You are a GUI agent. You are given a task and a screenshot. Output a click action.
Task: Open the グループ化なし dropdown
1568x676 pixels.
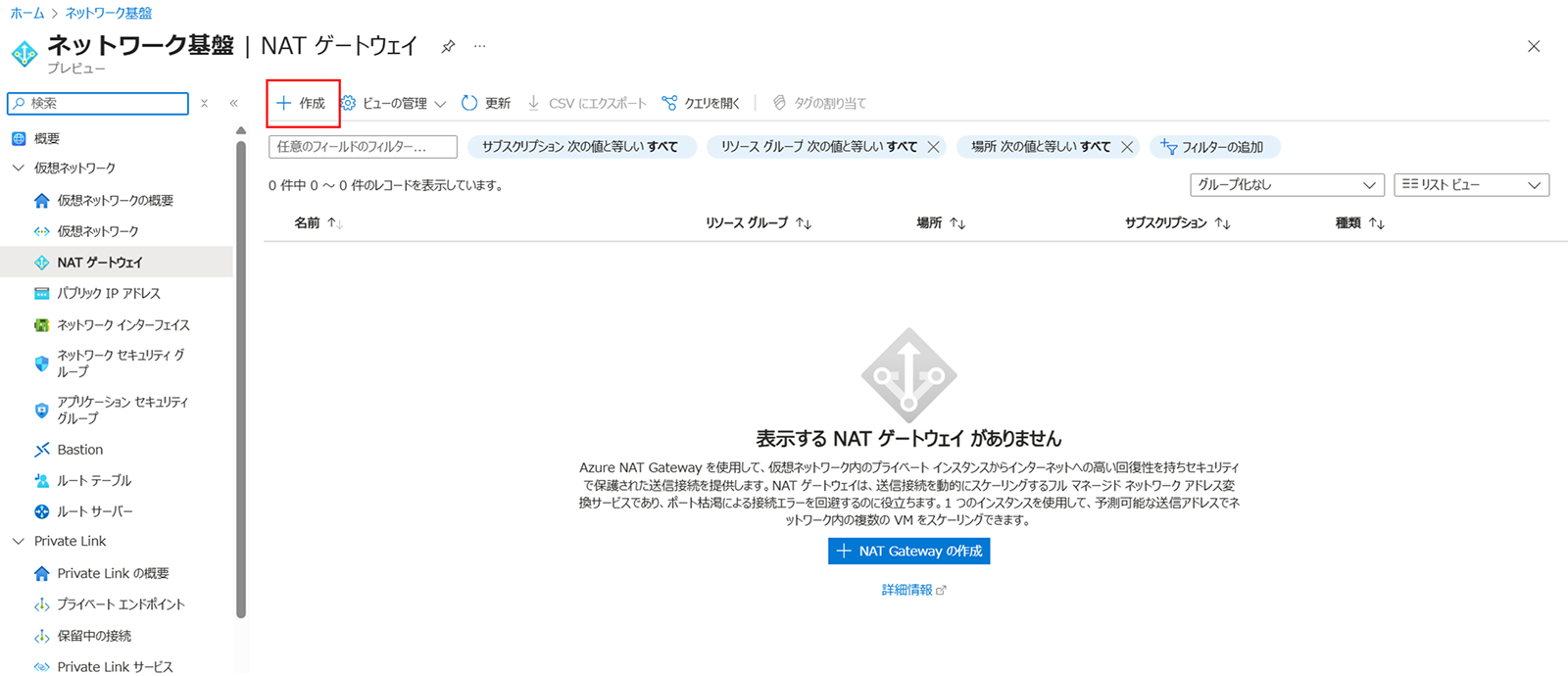tap(1287, 185)
